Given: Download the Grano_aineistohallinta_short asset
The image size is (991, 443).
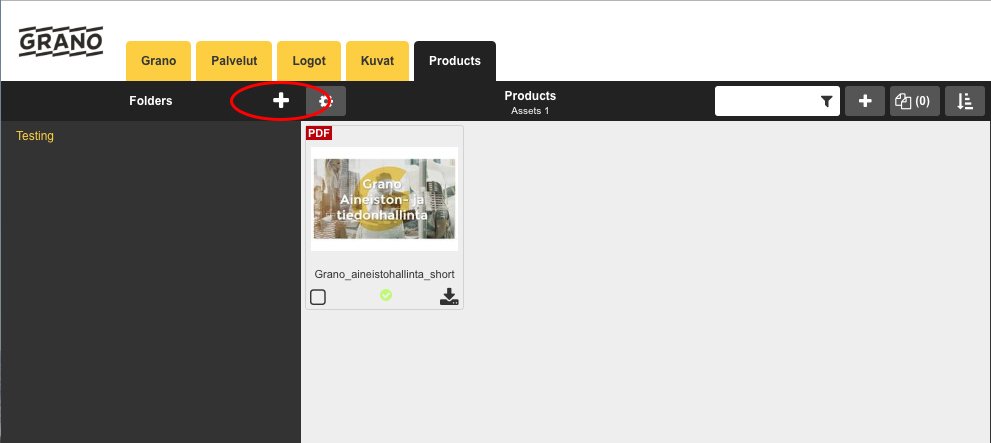Looking at the screenshot, I should pyautogui.click(x=449, y=296).
